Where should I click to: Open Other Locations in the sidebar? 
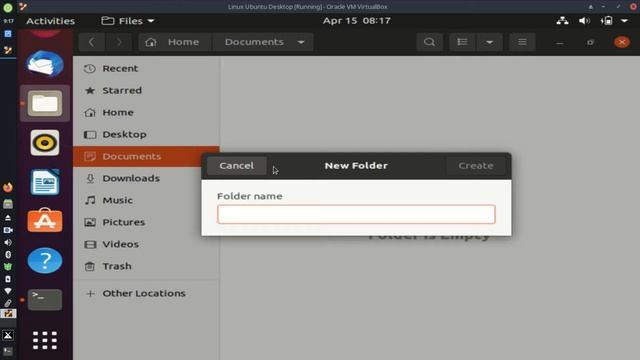tap(146, 293)
